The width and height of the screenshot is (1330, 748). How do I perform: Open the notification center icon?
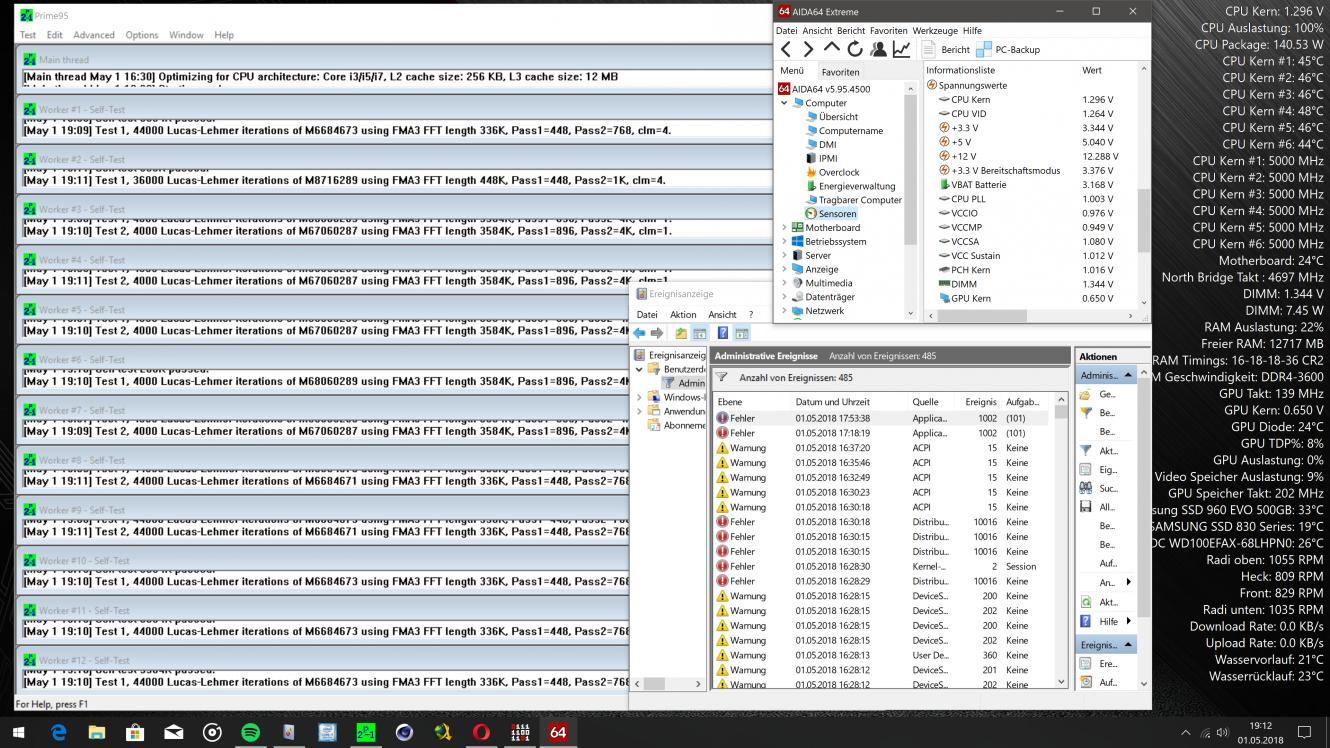(1304, 732)
